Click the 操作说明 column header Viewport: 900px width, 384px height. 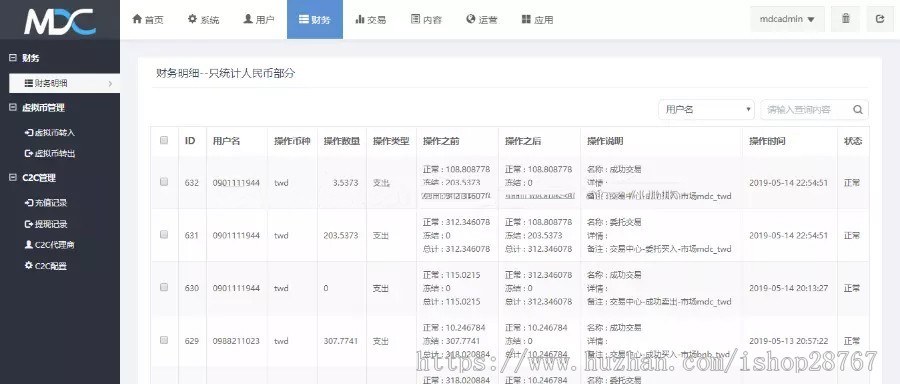605,141
